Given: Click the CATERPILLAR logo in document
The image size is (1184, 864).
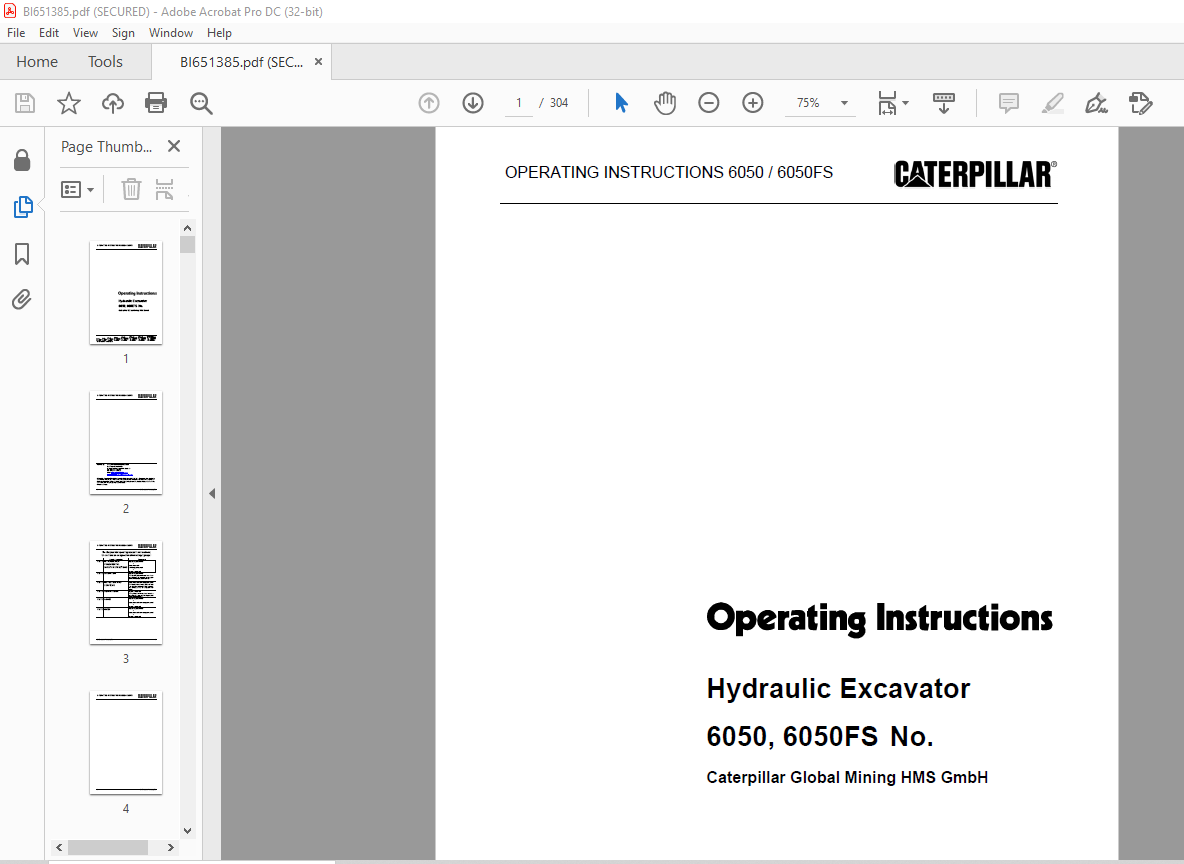Looking at the screenshot, I should (976, 174).
